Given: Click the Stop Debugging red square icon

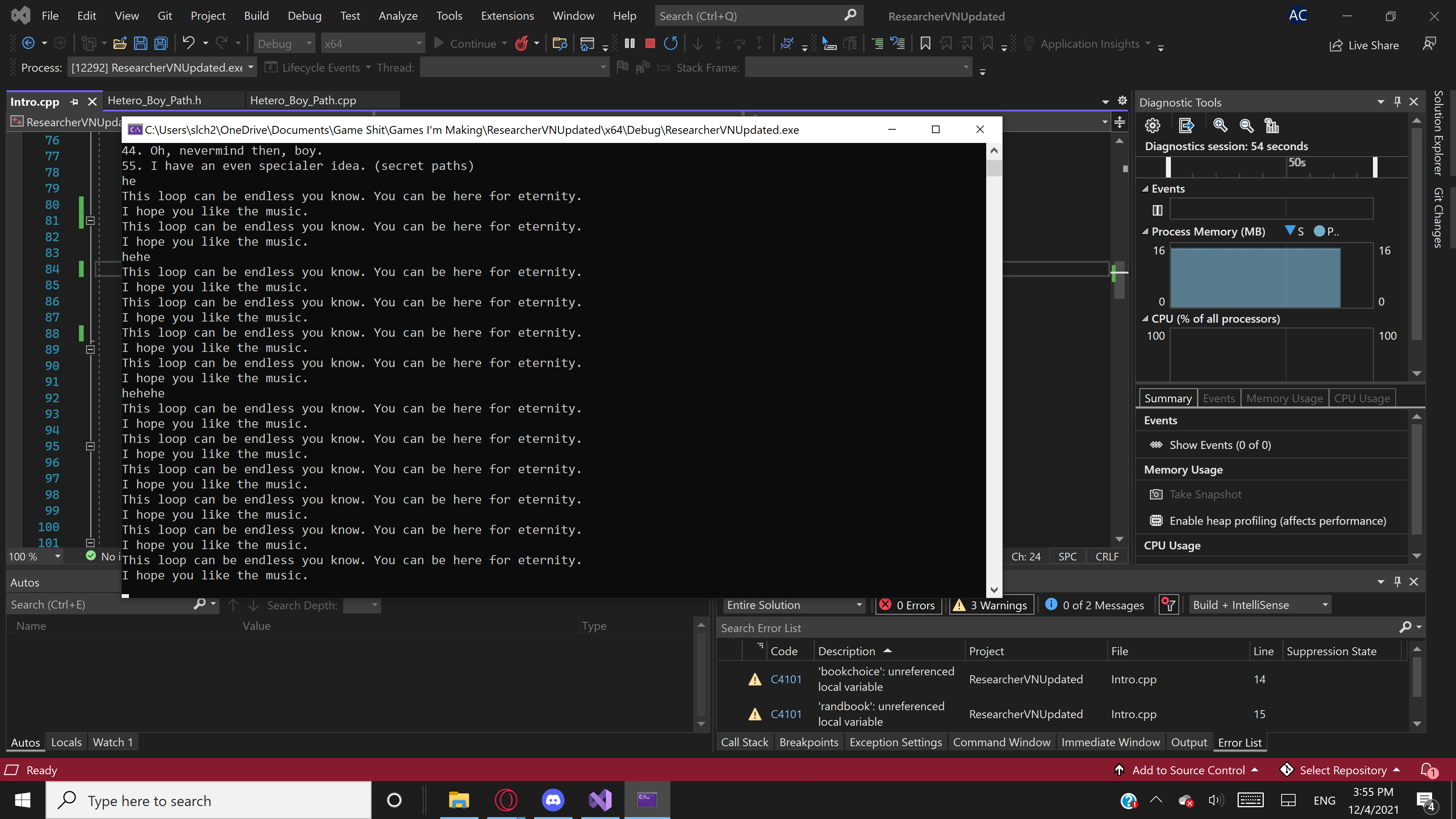Looking at the screenshot, I should (650, 44).
